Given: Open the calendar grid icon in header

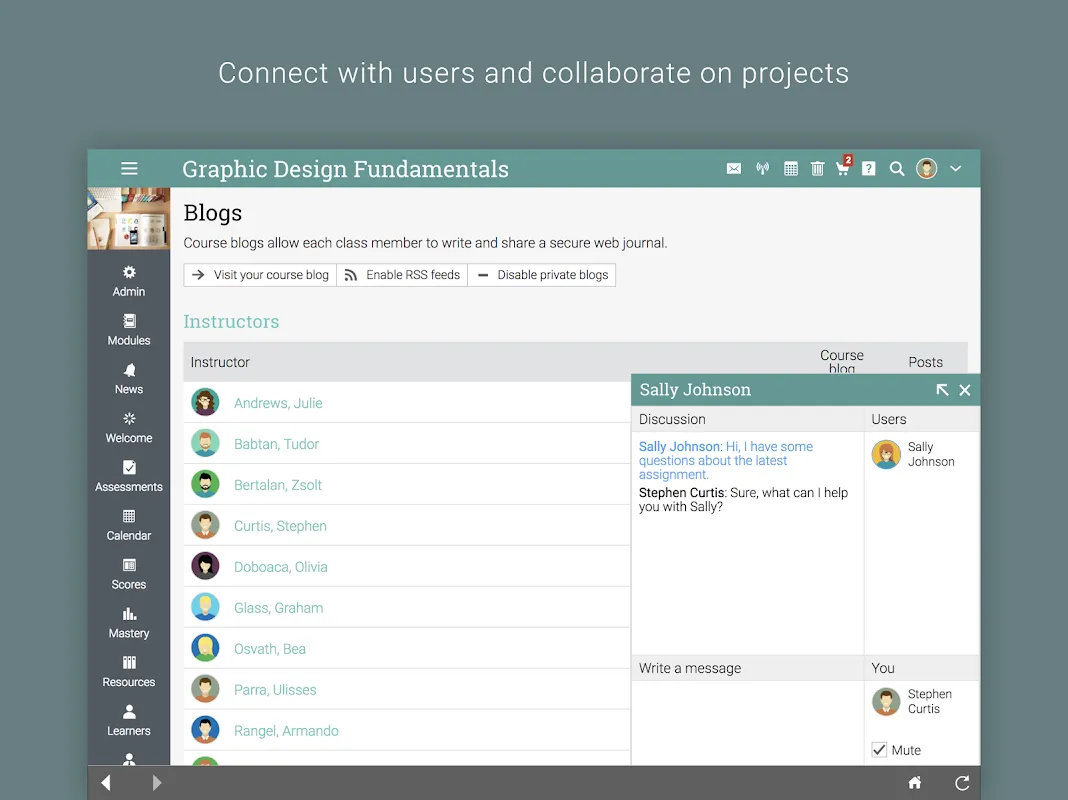Looking at the screenshot, I should tap(791, 169).
